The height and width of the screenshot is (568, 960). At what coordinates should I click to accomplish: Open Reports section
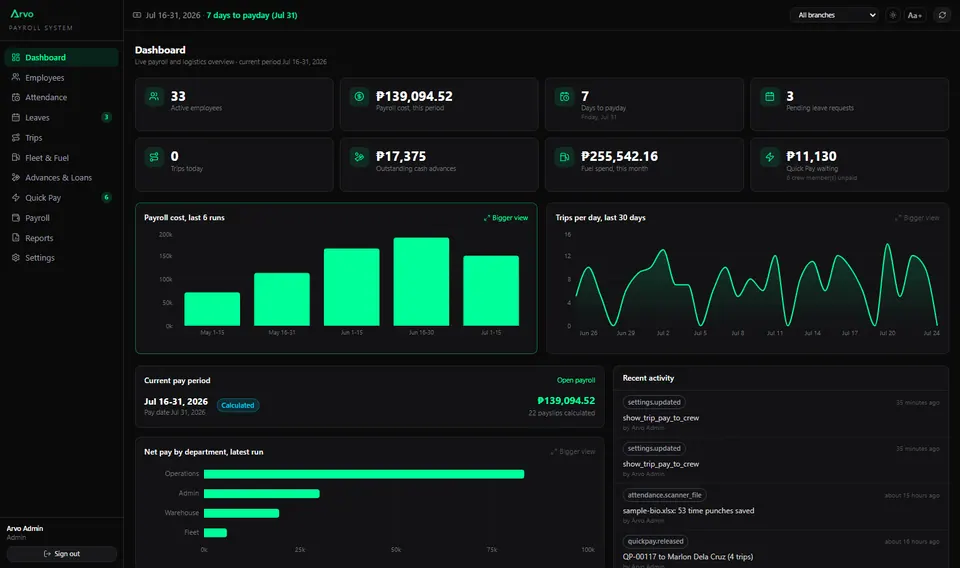[61, 238]
